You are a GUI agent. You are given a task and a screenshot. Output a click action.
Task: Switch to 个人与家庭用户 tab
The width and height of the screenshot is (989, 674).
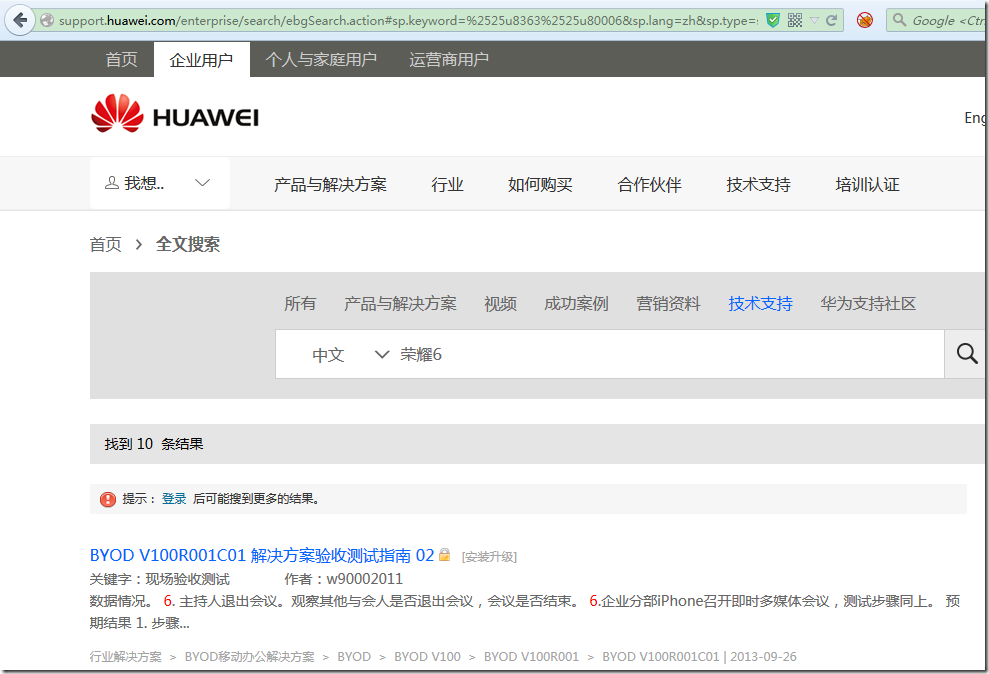321,59
